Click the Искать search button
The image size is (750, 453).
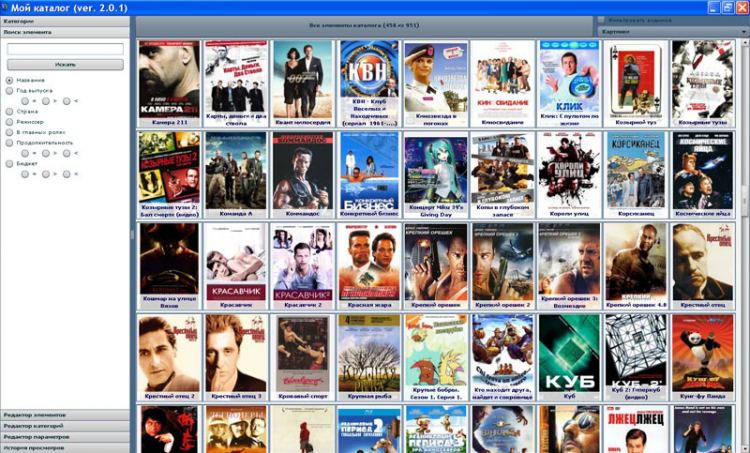pos(65,65)
